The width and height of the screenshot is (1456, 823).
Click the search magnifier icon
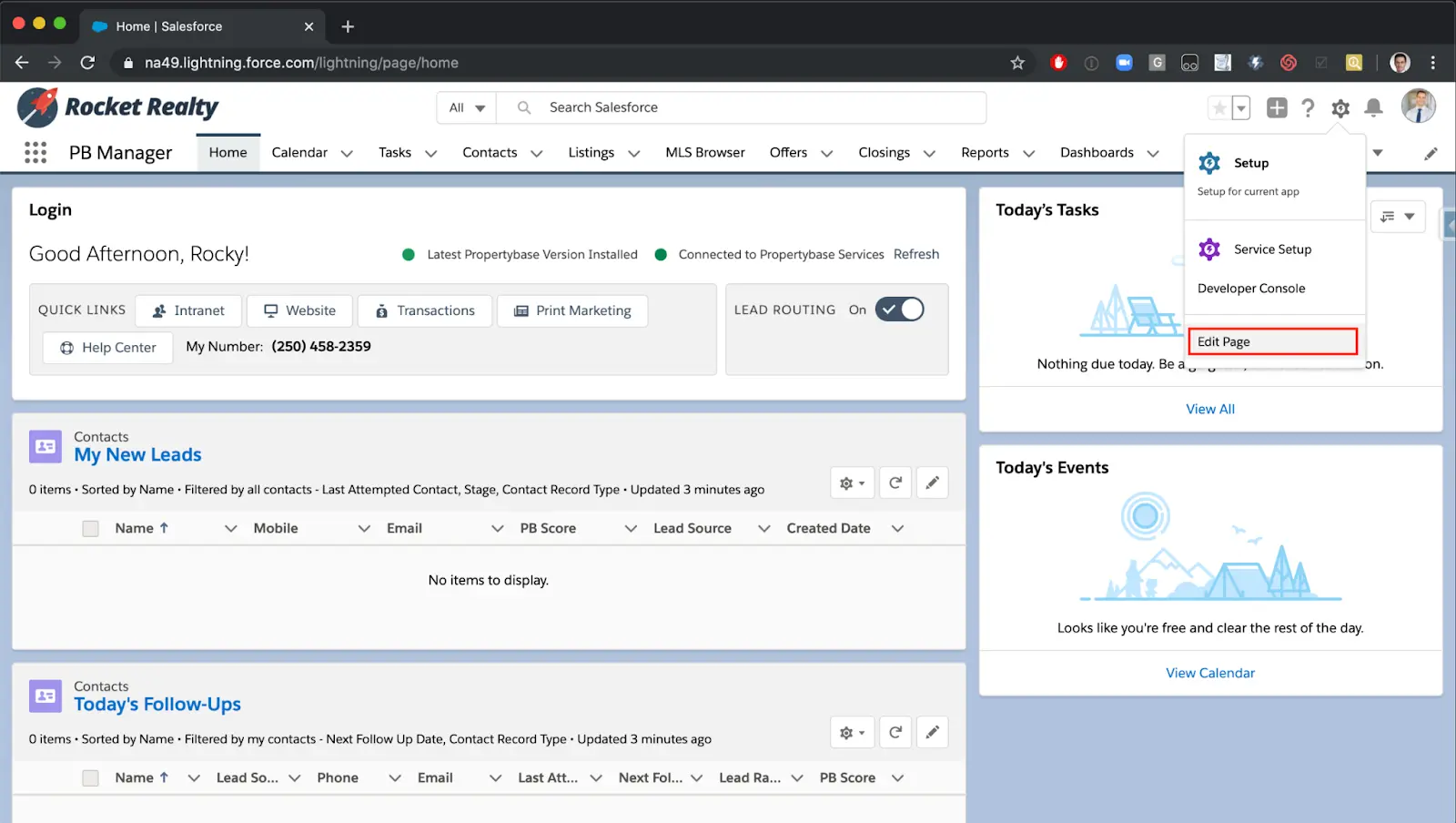tap(524, 107)
